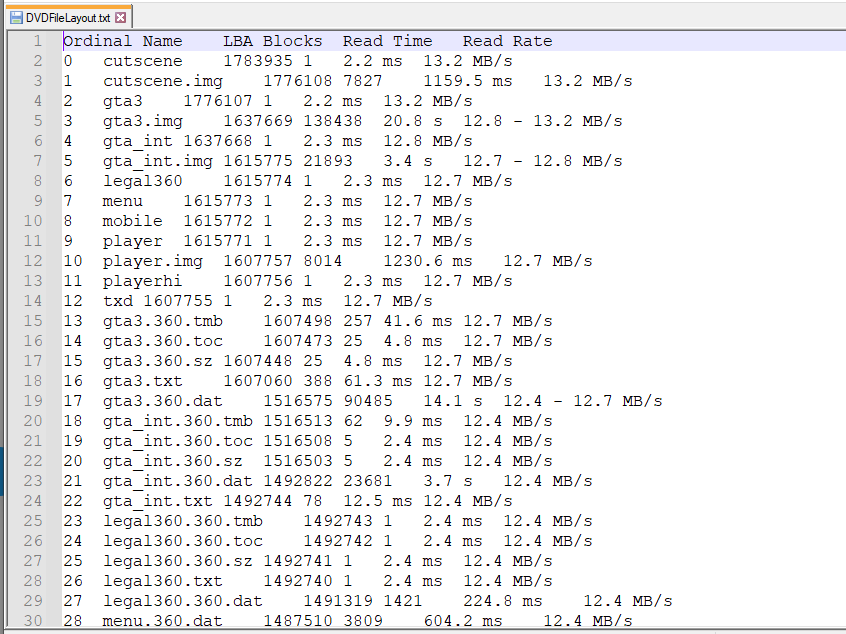
Task: Click the 'cutscene.img' file name
Action: pyautogui.click(x=163, y=81)
